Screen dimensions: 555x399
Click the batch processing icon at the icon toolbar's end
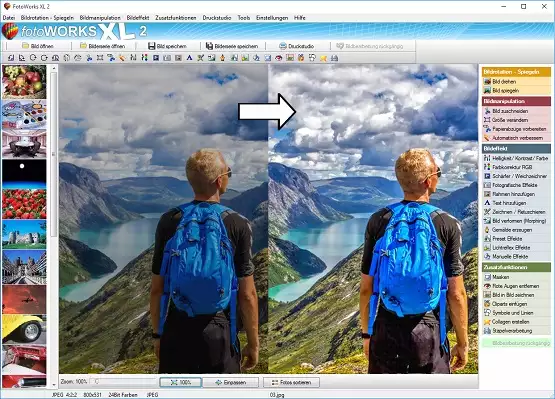334,57
